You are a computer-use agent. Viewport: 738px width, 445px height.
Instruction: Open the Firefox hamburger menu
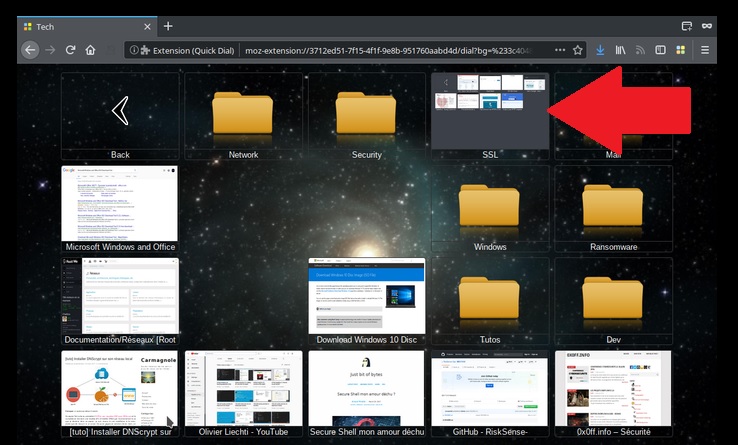coord(705,49)
